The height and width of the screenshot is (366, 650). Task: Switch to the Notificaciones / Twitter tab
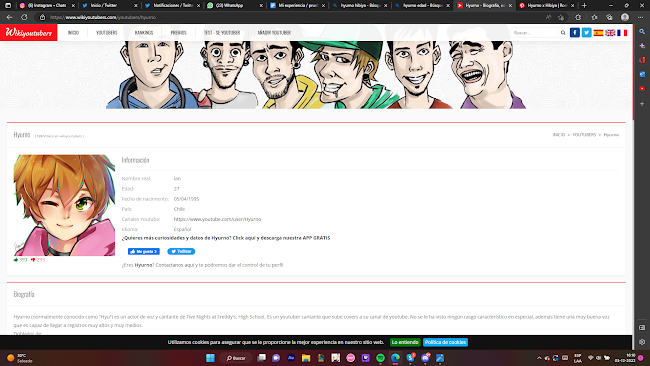tap(172, 5)
